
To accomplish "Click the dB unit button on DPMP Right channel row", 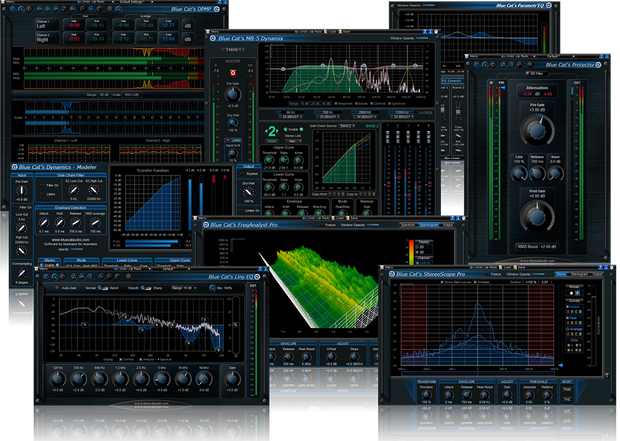I will tap(188, 39).
